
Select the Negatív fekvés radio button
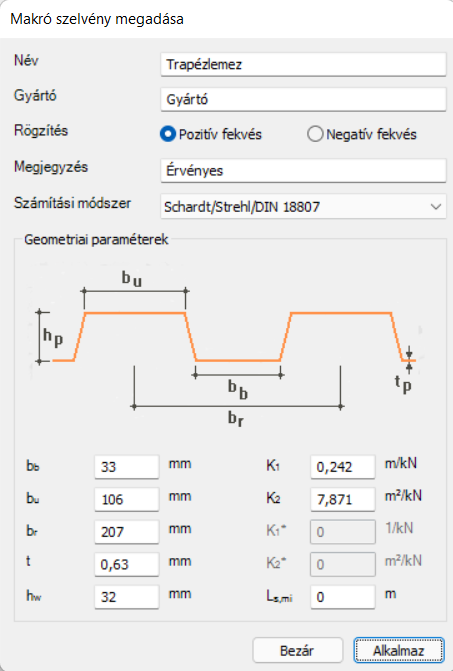[315, 134]
